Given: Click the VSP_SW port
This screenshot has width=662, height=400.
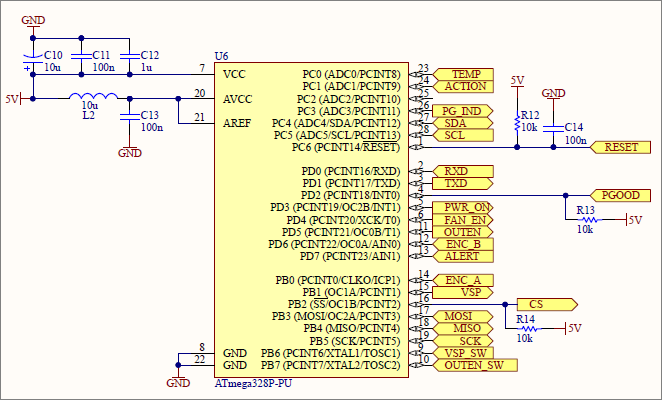Looking at the screenshot, I should coord(463,353).
